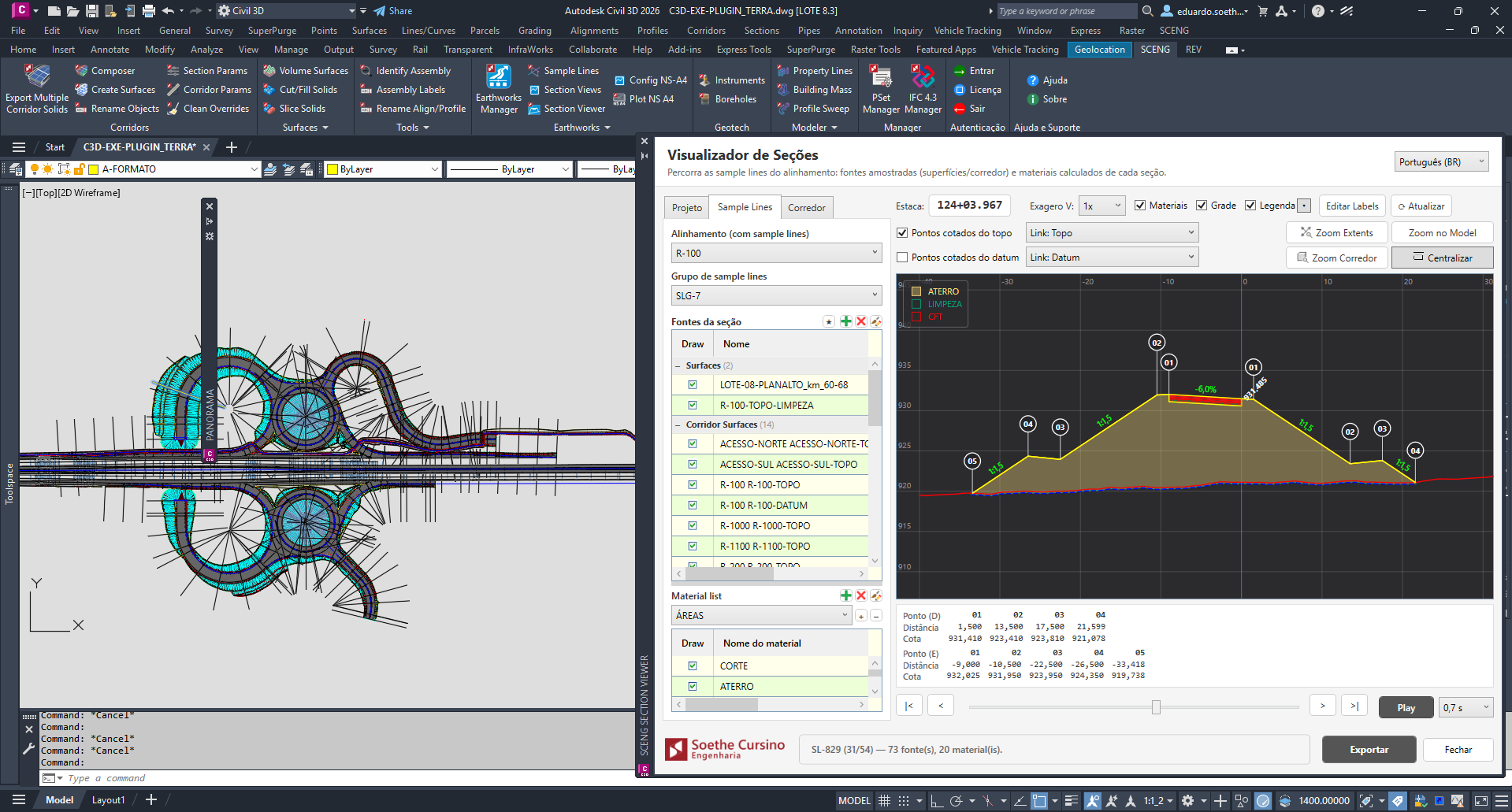
Task: Click the Editar Labels button
Action: [1352, 206]
